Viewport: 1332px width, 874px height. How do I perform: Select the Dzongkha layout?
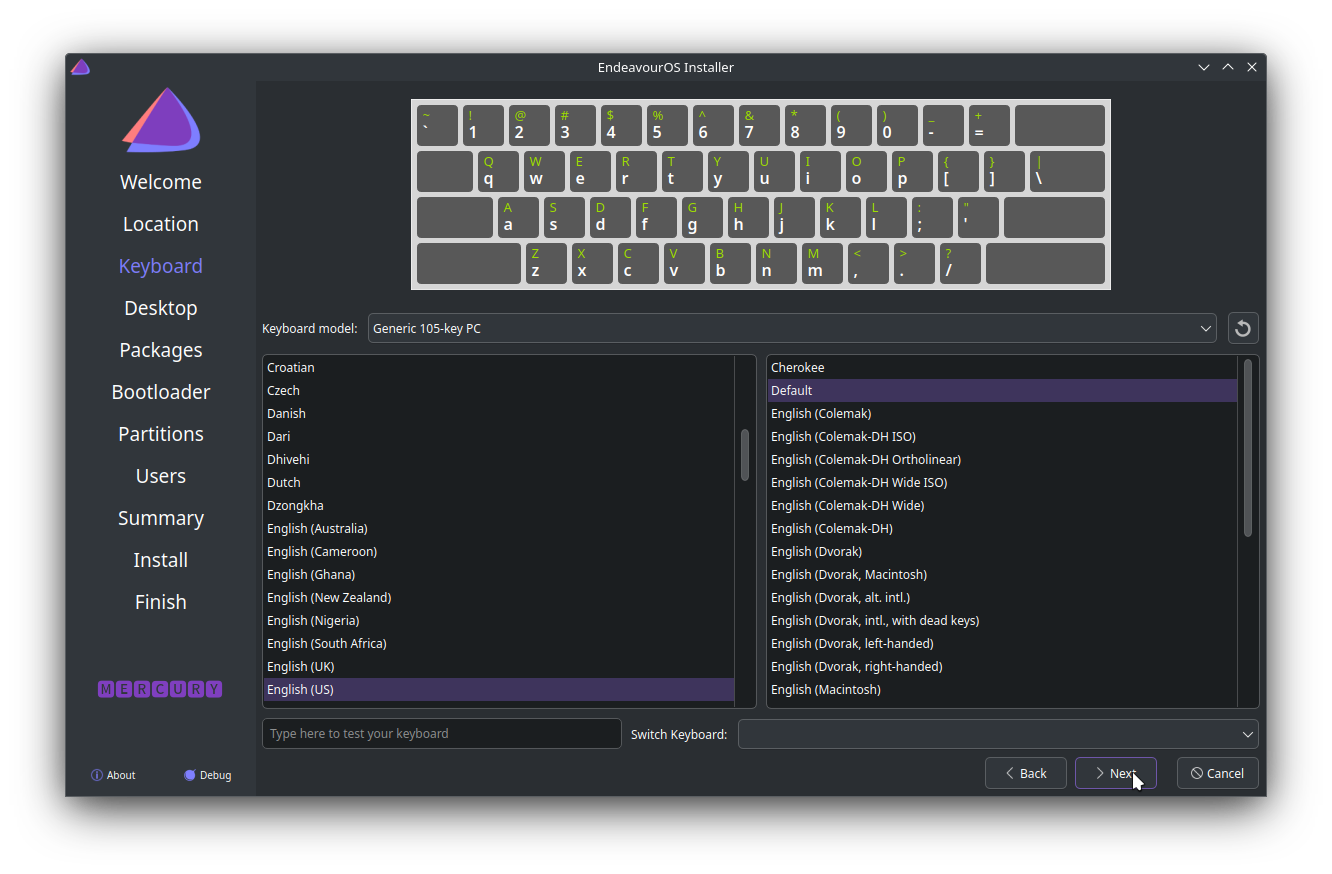pyautogui.click(x=498, y=505)
